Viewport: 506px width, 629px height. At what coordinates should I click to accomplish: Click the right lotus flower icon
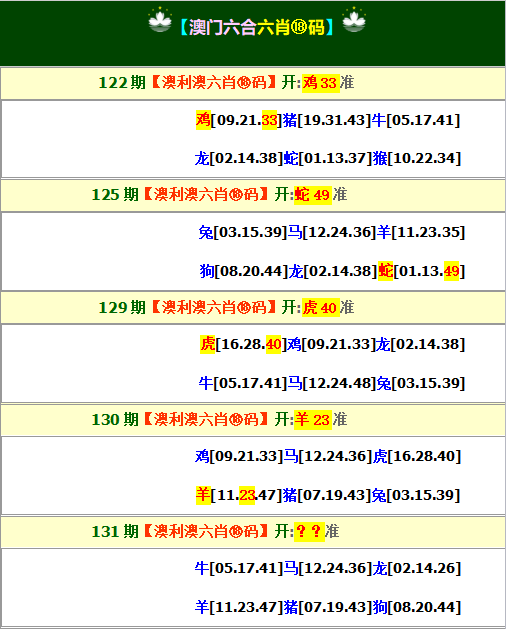(x=354, y=20)
